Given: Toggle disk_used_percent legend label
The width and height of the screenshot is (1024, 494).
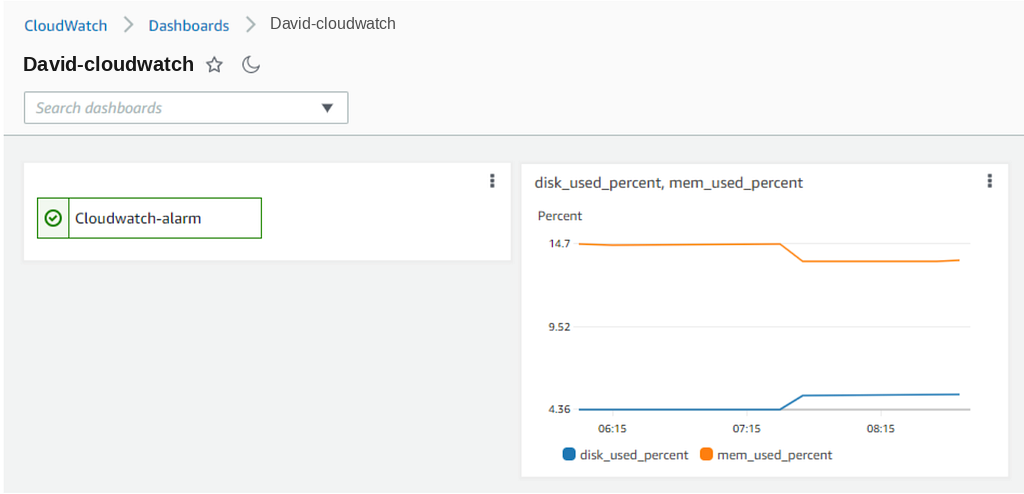Looking at the screenshot, I should point(634,455).
